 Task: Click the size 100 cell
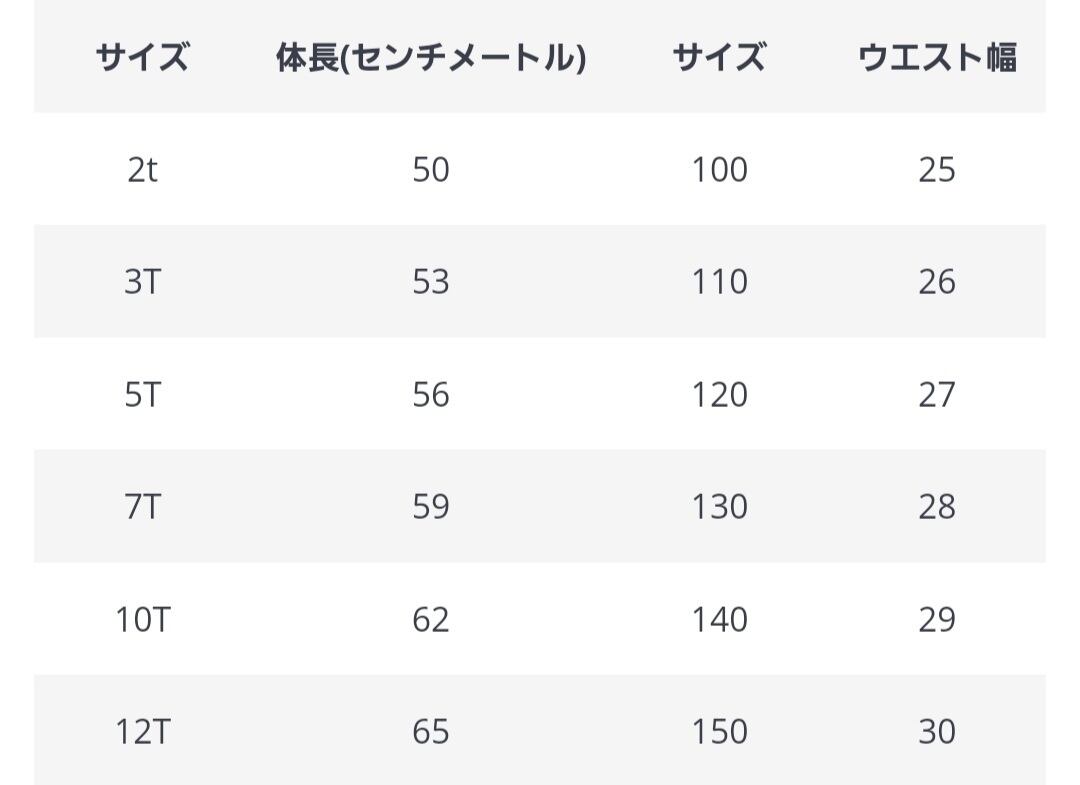(x=719, y=170)
